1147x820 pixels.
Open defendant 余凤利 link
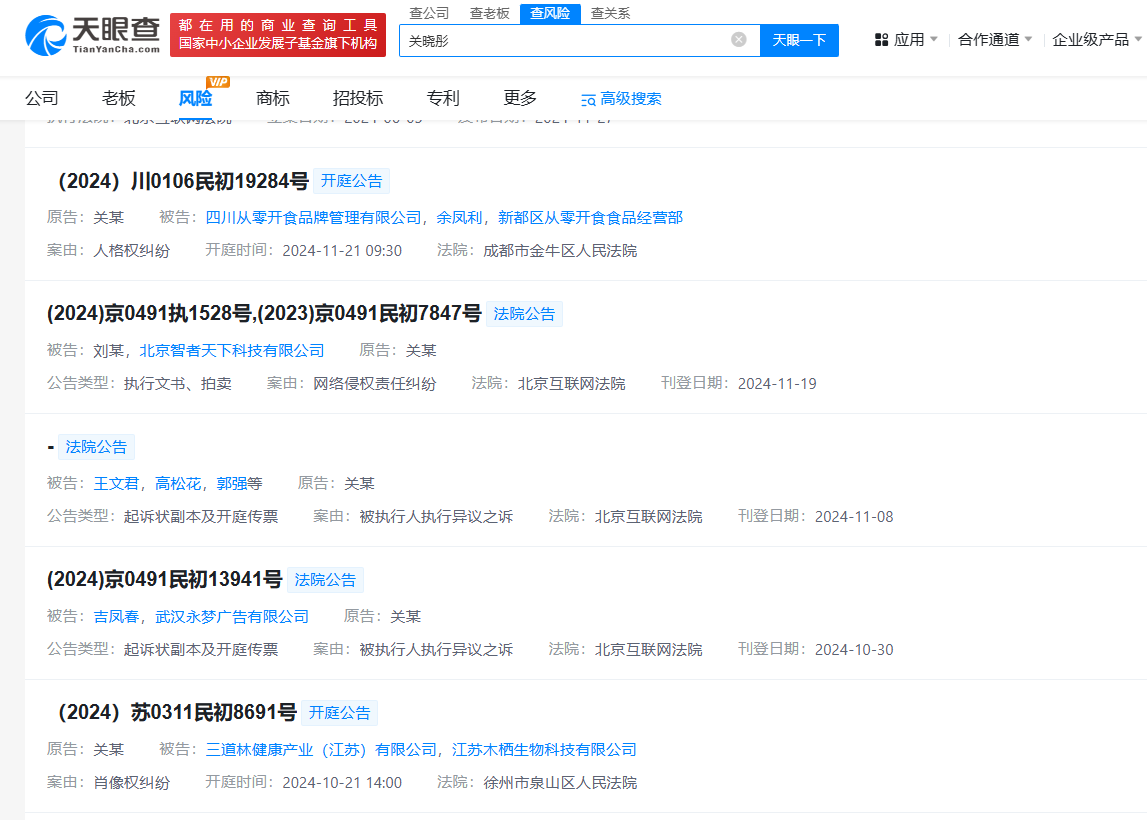[459, 217]
